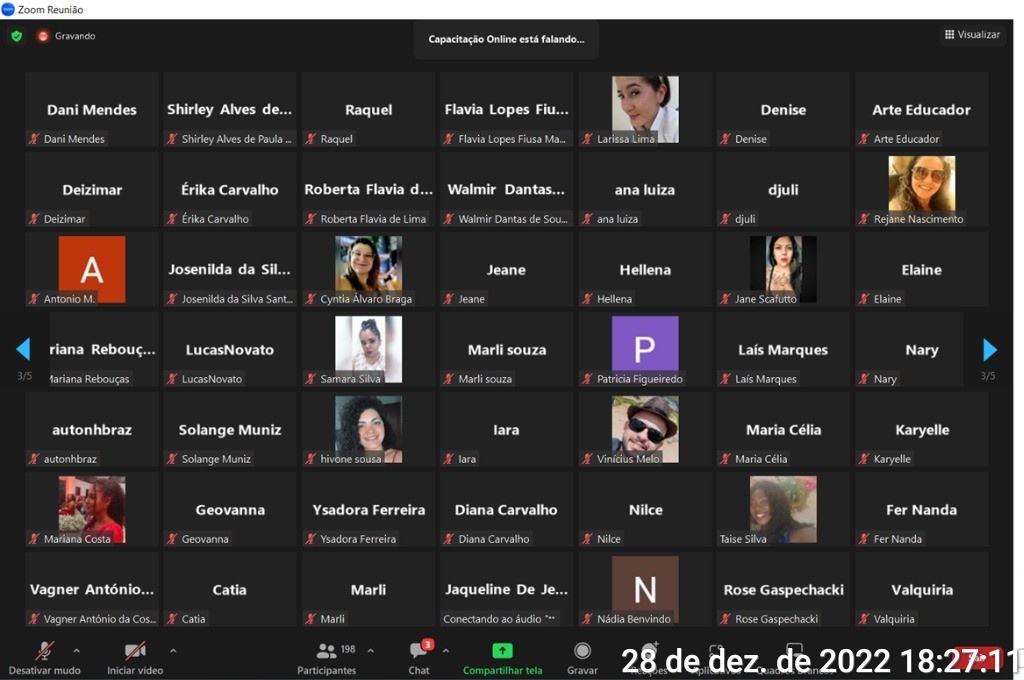This screenshot has width=1024, height=680.
Task: Expand audio options arrow beside Desativar mudo
Action: [x=77, y=651]
